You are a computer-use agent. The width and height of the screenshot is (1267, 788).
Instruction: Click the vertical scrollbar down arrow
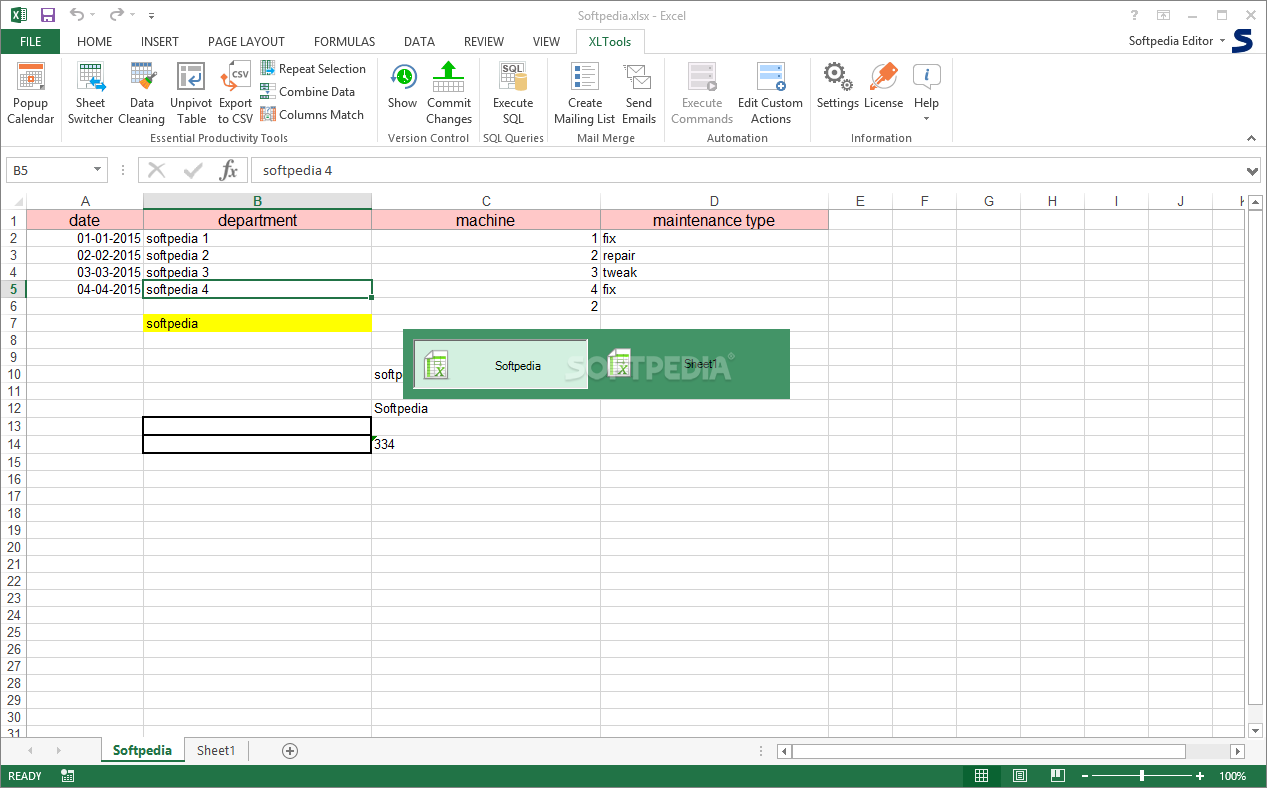point(1255,730)
